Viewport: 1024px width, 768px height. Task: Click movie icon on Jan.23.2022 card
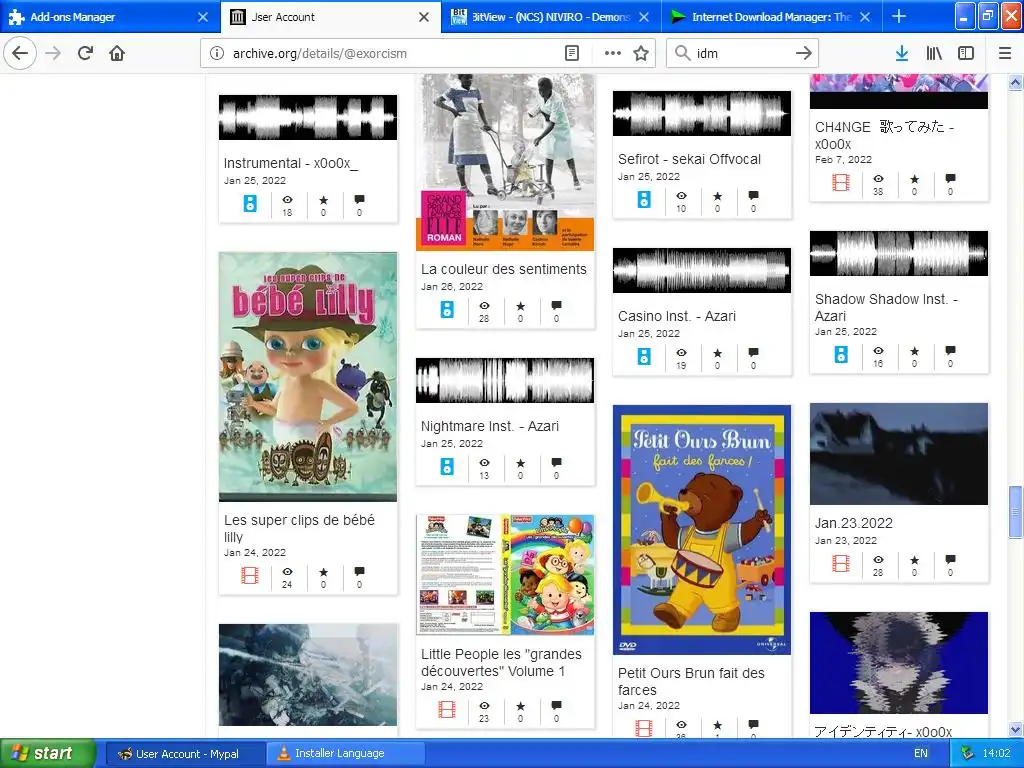click(841, 563)
